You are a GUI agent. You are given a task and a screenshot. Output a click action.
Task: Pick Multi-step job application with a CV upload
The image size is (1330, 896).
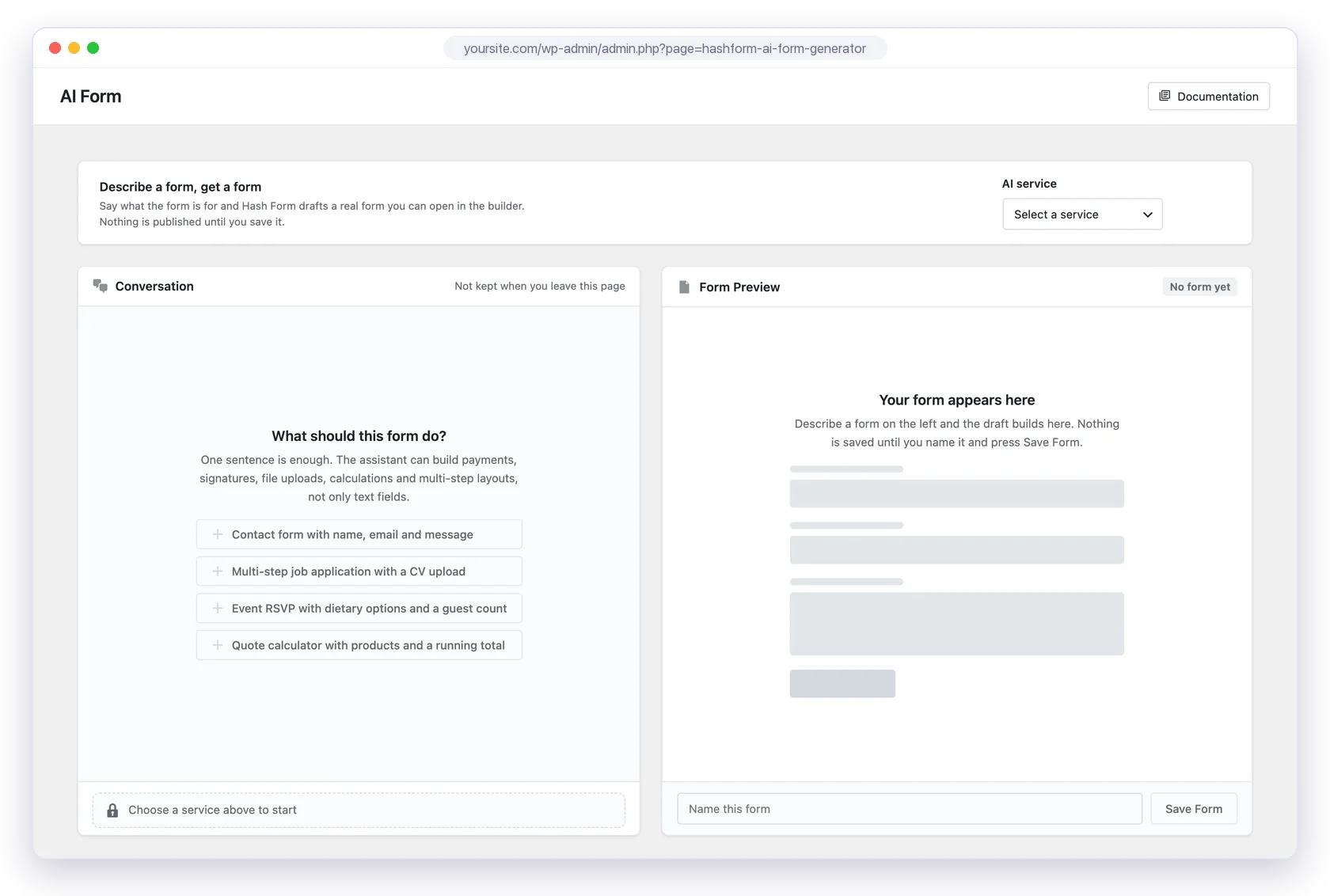click(x=359, y=571)
